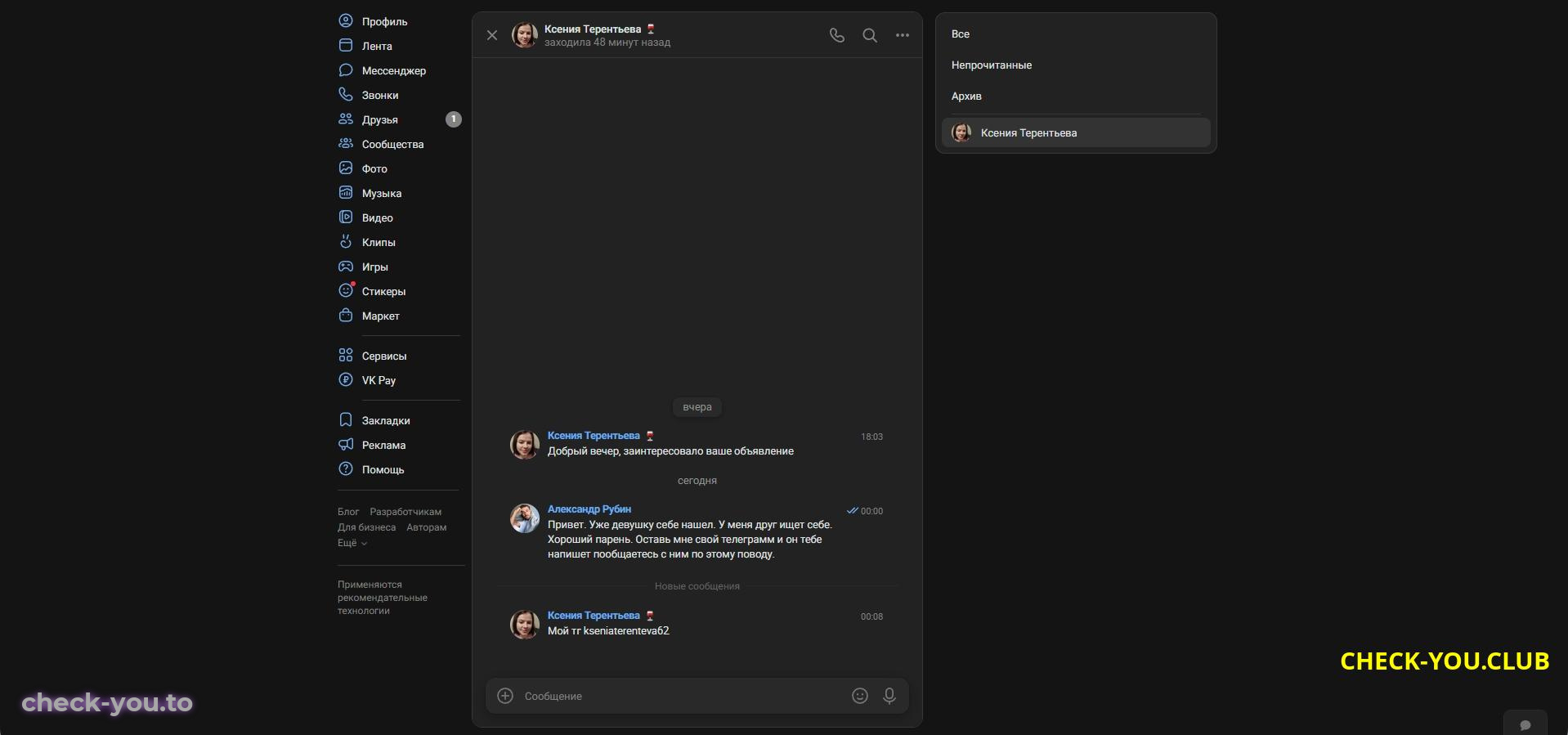
Task: Close the conversation with Ксения Терентьева
Action: point(492,35)
